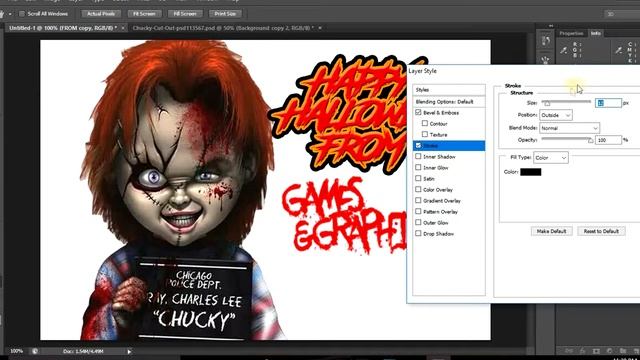Viewport: 640px width, 360px height.
Task: Toggle the Scroll All Windows checkbox
Action: point(22,14)
